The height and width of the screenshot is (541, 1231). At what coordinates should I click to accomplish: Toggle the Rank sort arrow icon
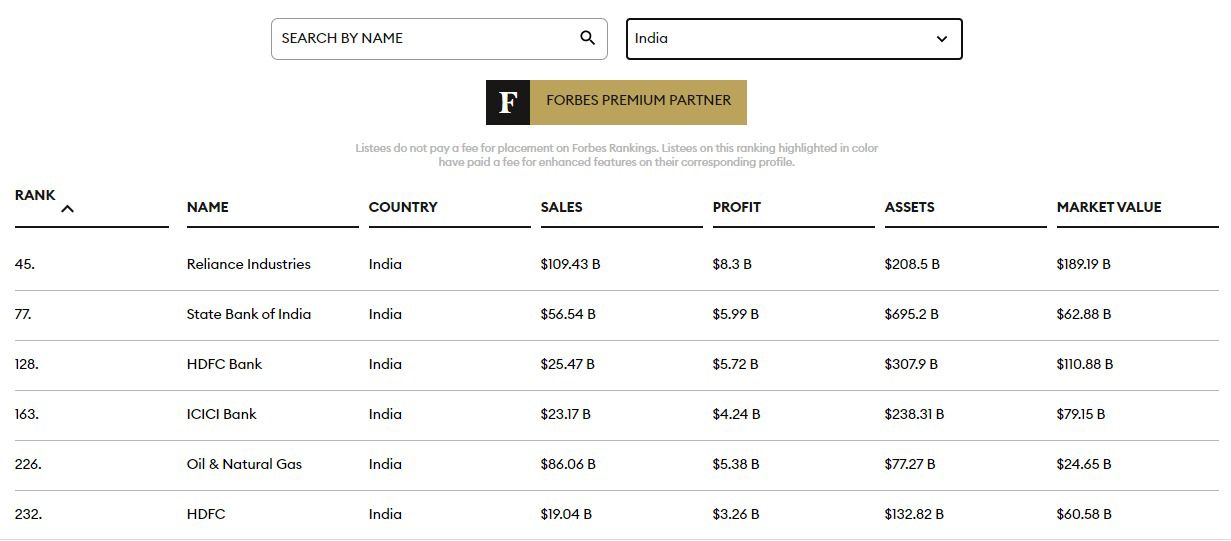tap(68, 209)
